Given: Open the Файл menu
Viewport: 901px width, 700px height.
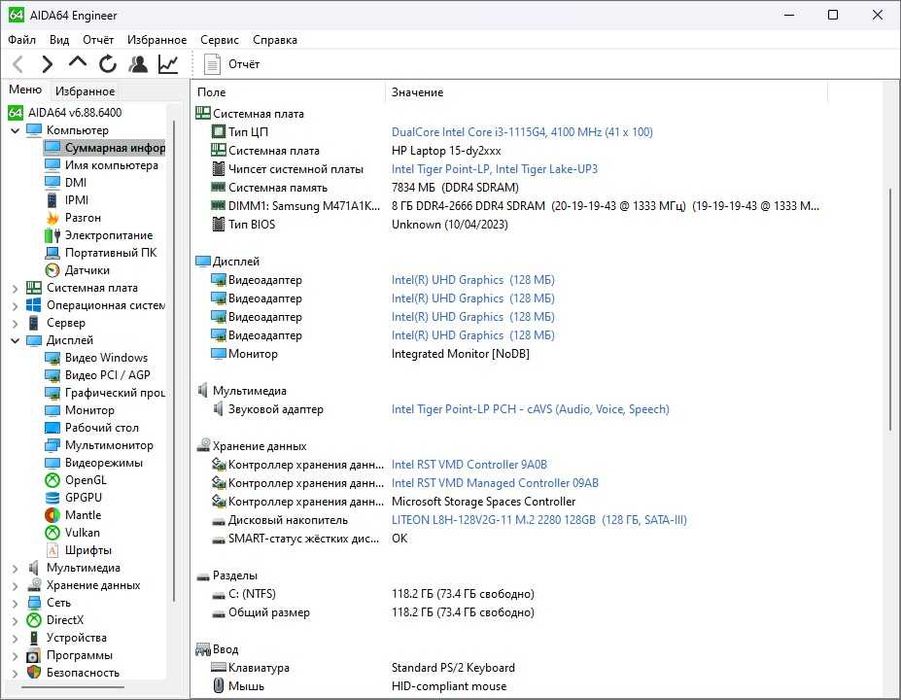Looking at the screenshot, I should [x=22, y=40].
